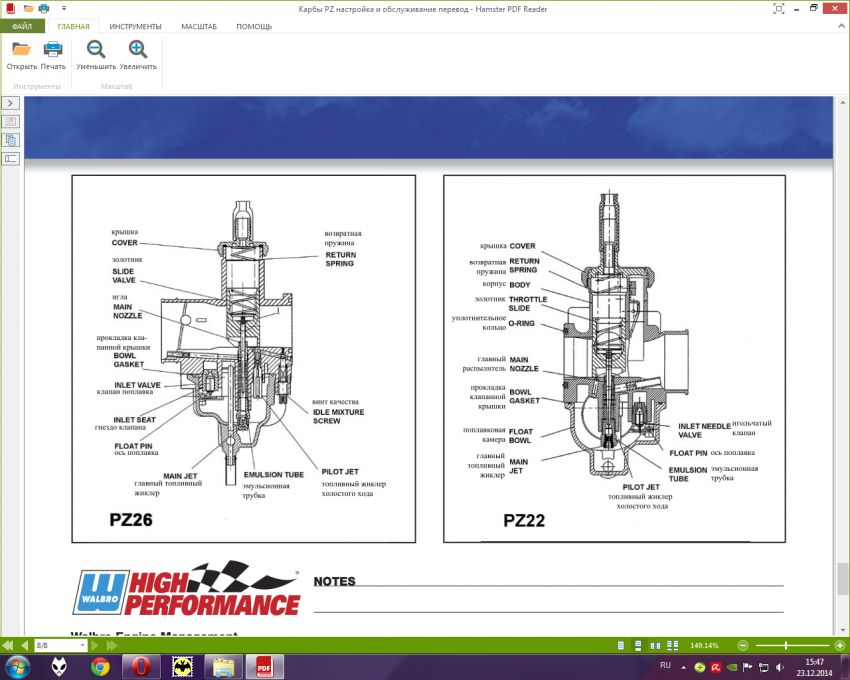Screen dimensions: 850x680
Task: Click the Walbro High Performance logo
Action: click(x=186, y=589)
